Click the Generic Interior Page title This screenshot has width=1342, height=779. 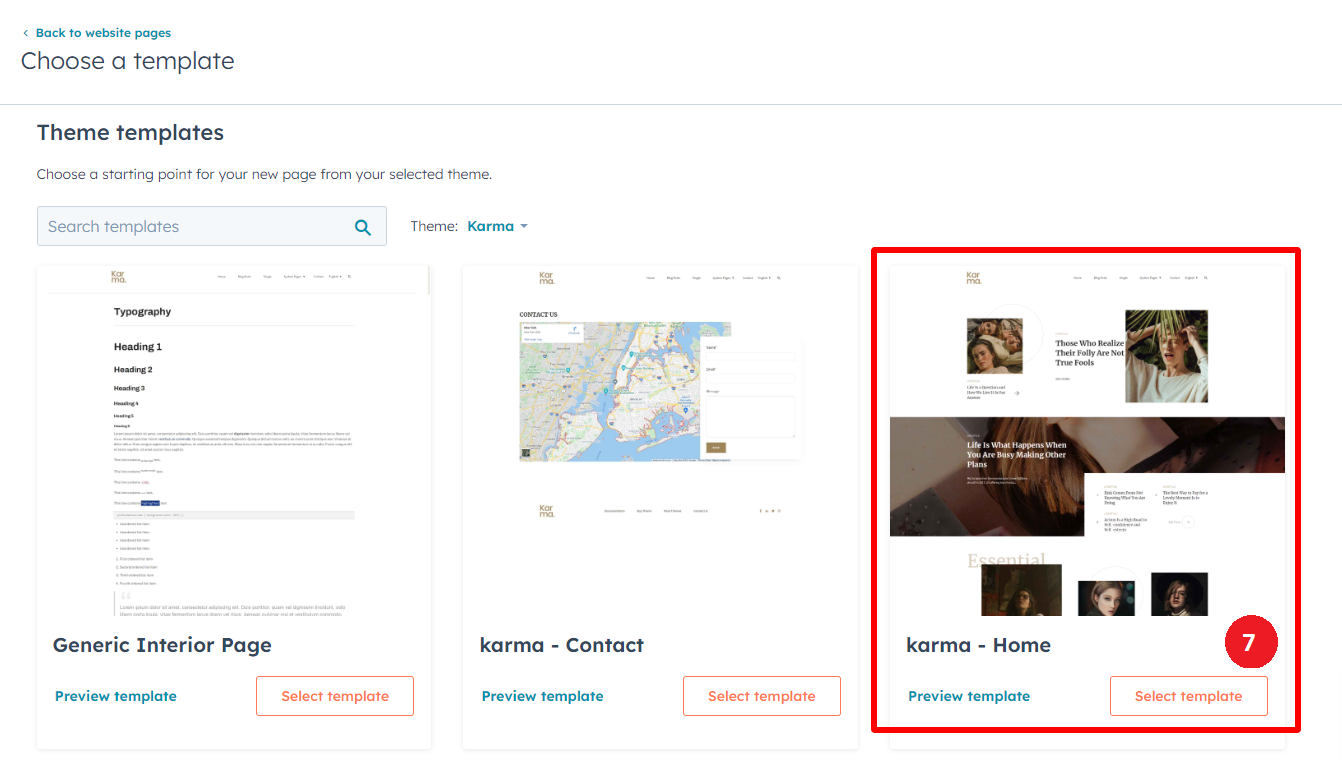click(162, 645)
